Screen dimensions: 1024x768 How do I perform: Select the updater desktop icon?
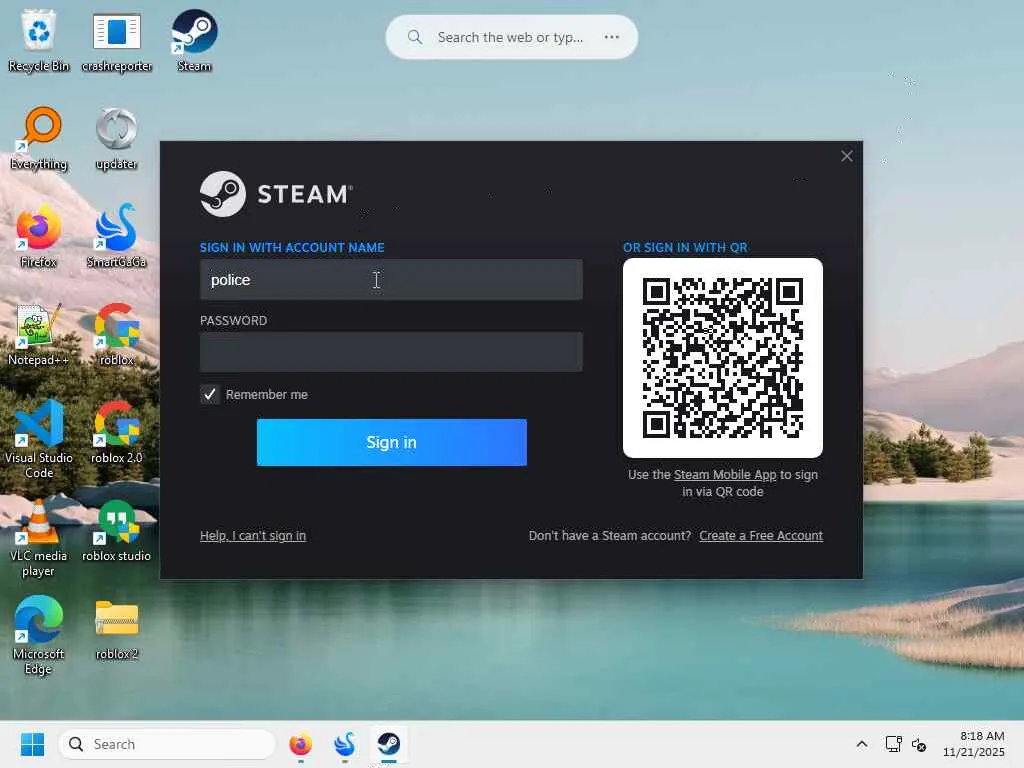(x=117, y=138)
